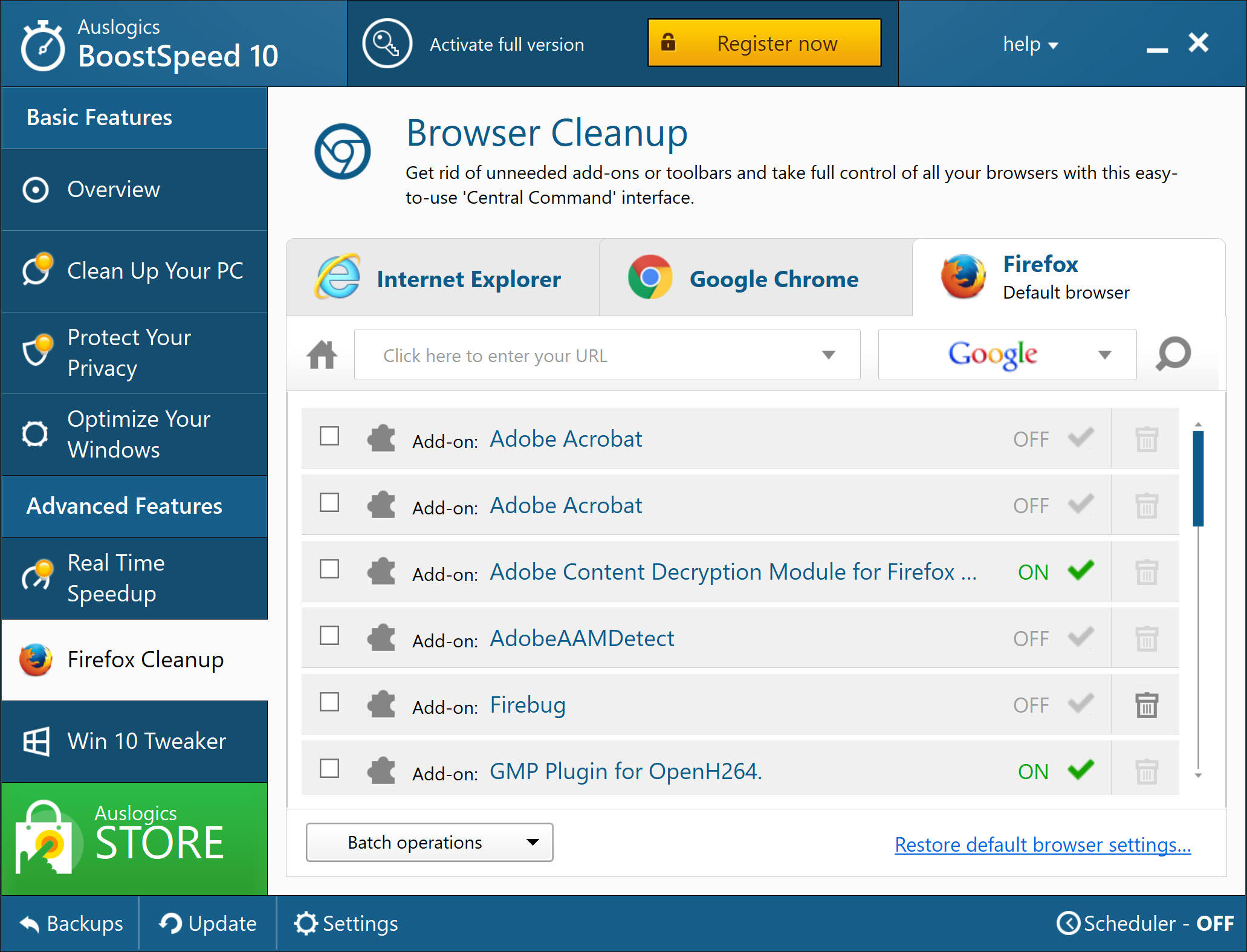Open the Overview section

click(x=113, y=189)
